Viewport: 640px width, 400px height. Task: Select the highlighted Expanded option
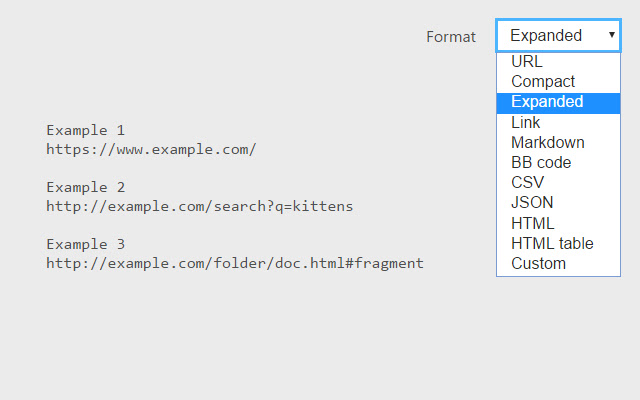click(547, 102)
